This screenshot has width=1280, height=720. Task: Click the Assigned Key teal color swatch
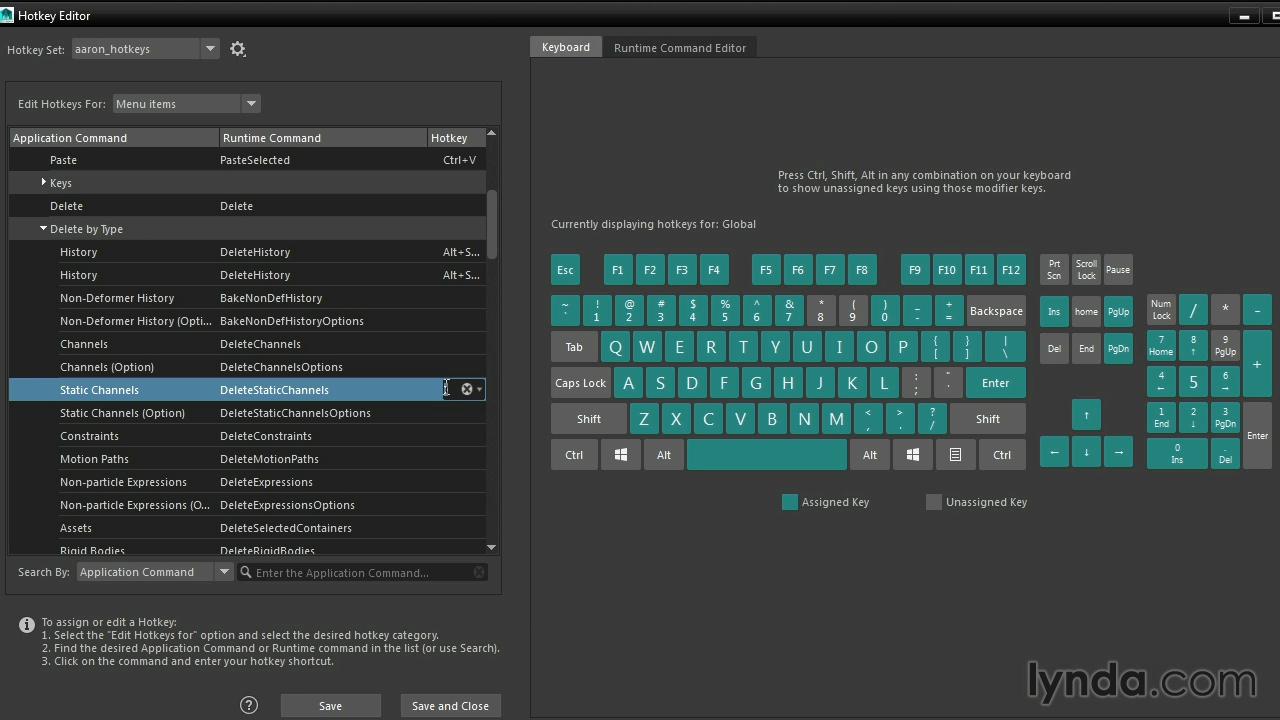(x=790, y=502)
